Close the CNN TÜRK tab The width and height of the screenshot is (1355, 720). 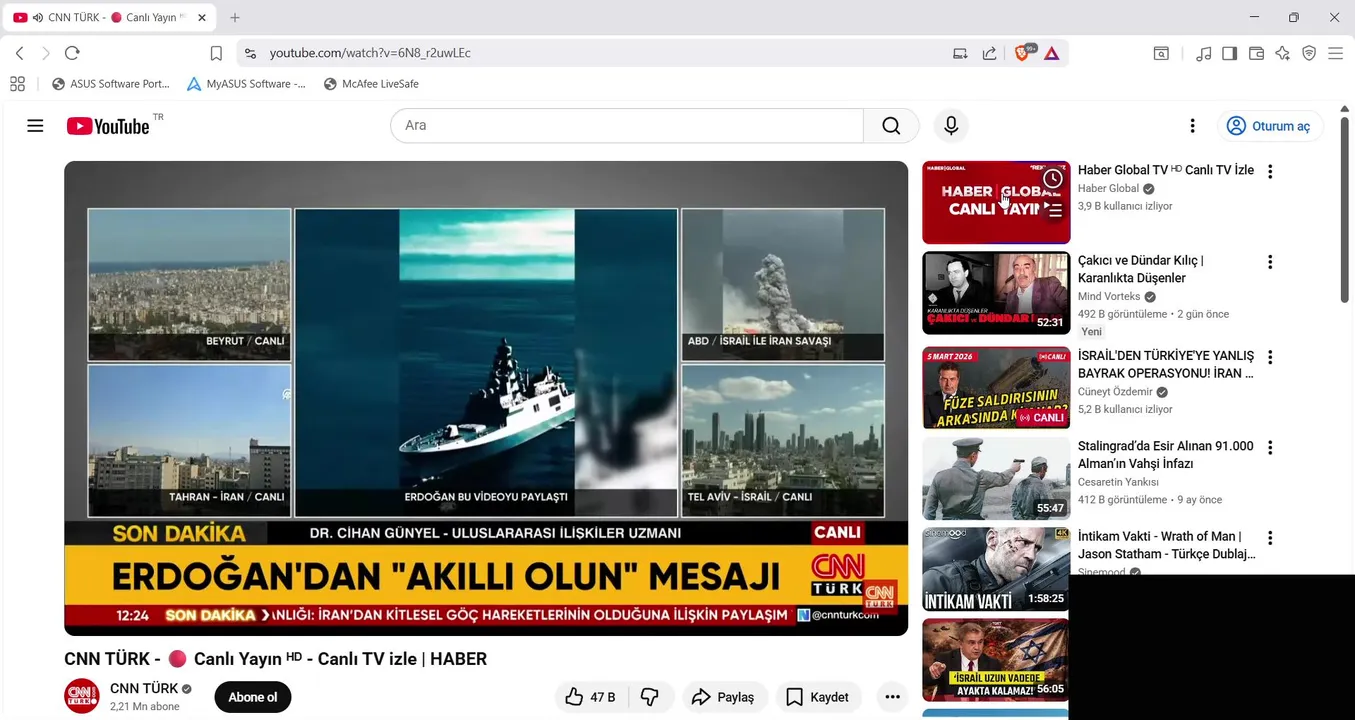202,18
